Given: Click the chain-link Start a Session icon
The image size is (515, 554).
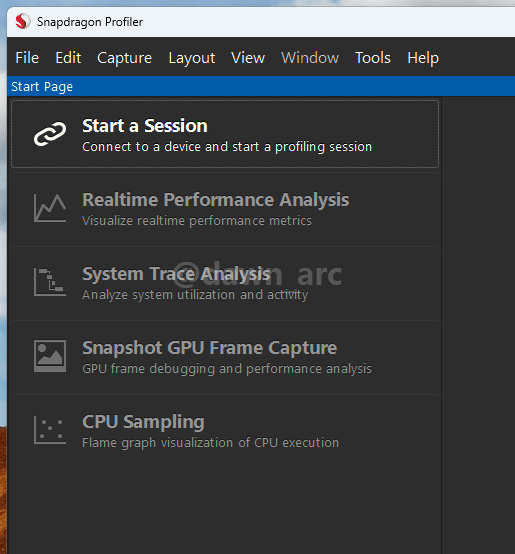Looking at the screenshot, I should tap(50, 134).
